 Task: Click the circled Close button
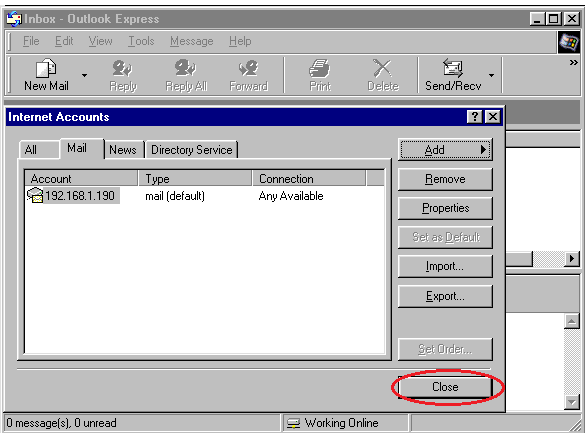coord(445,387)
